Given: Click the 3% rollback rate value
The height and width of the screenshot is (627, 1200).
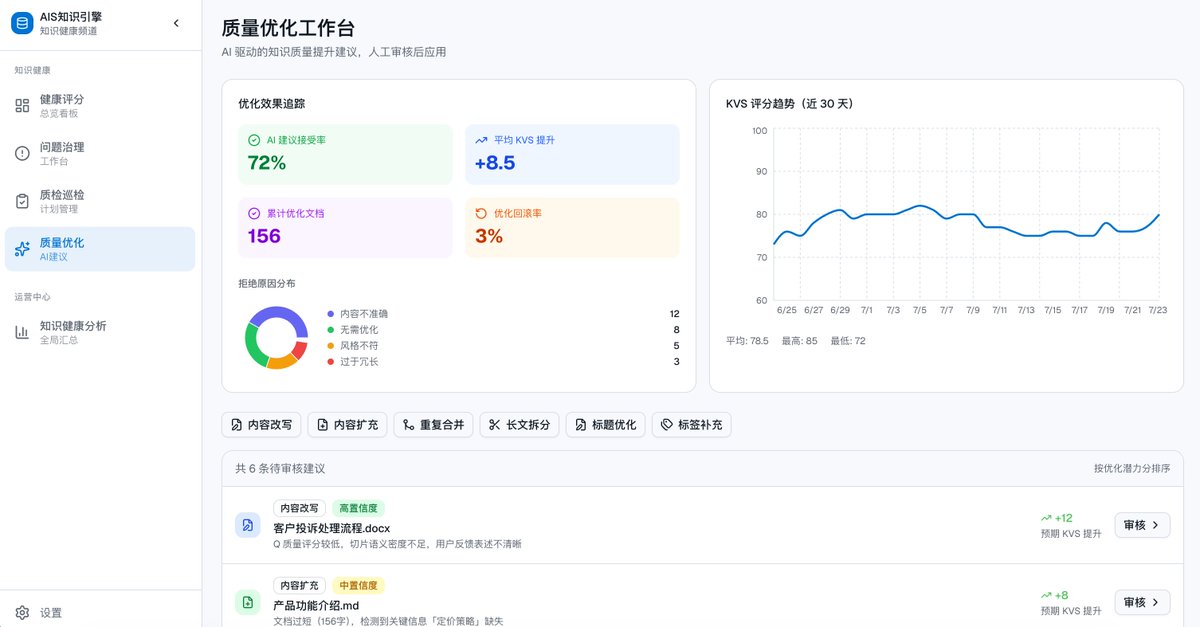Looking at the screenshot, I should tap(488, 236).
